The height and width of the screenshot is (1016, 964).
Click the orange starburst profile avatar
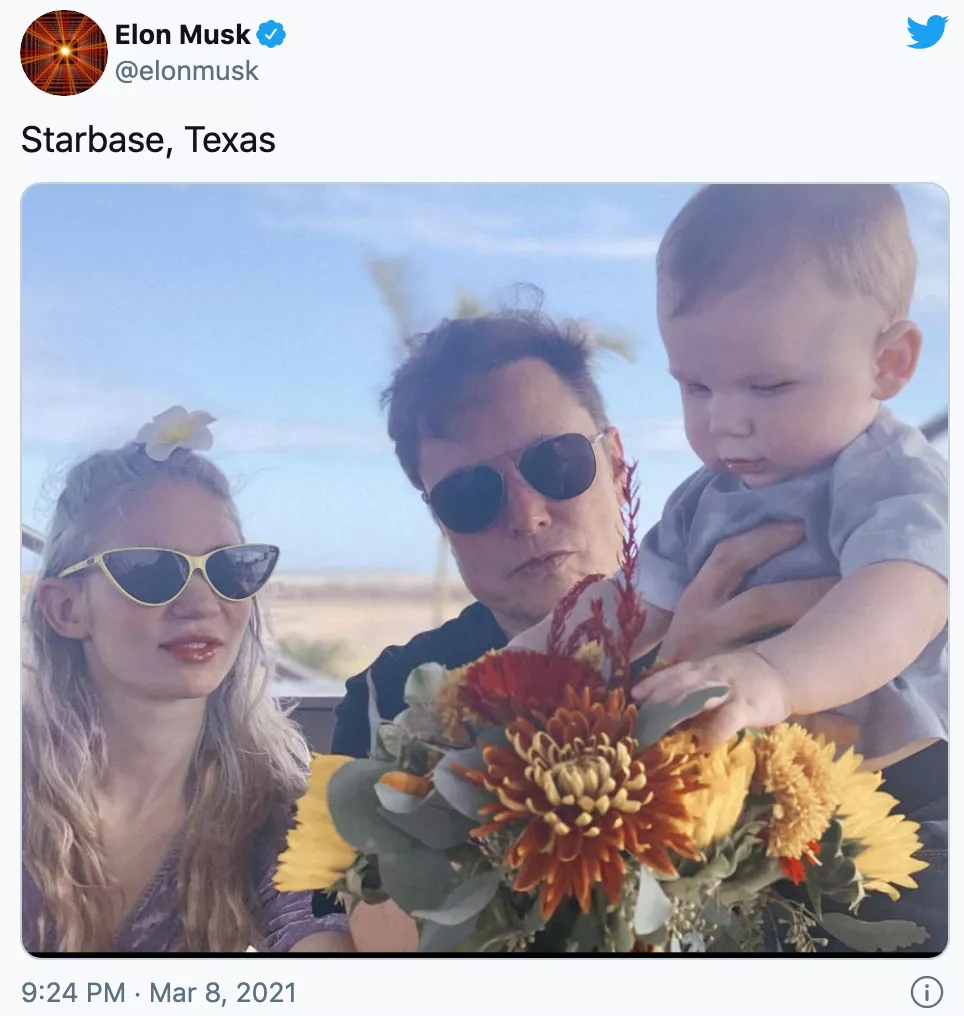[x=63, y=52]
